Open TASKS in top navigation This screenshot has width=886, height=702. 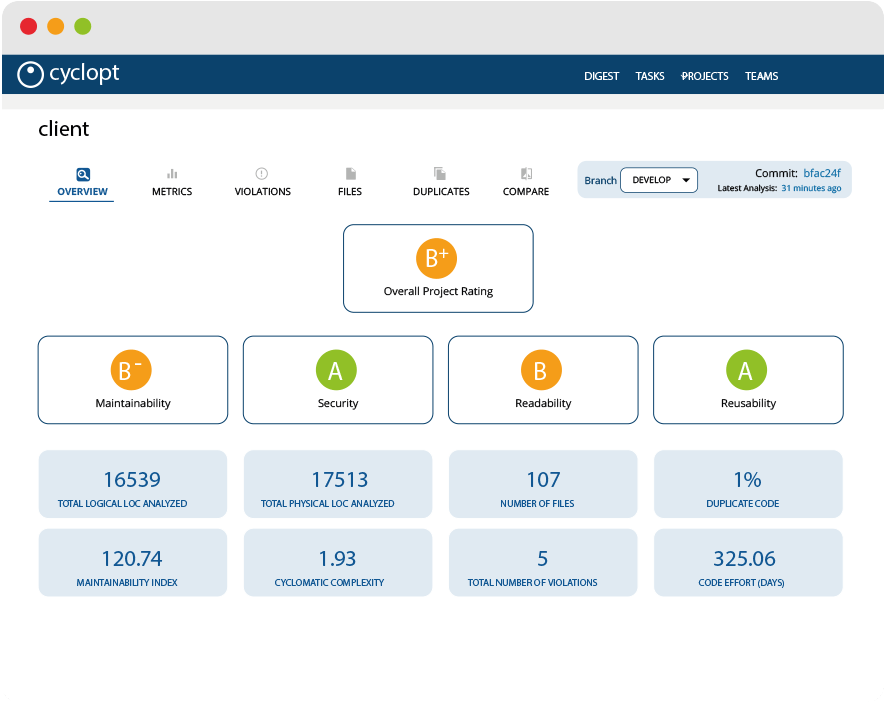pyautogui.click(x=650, y=76)
